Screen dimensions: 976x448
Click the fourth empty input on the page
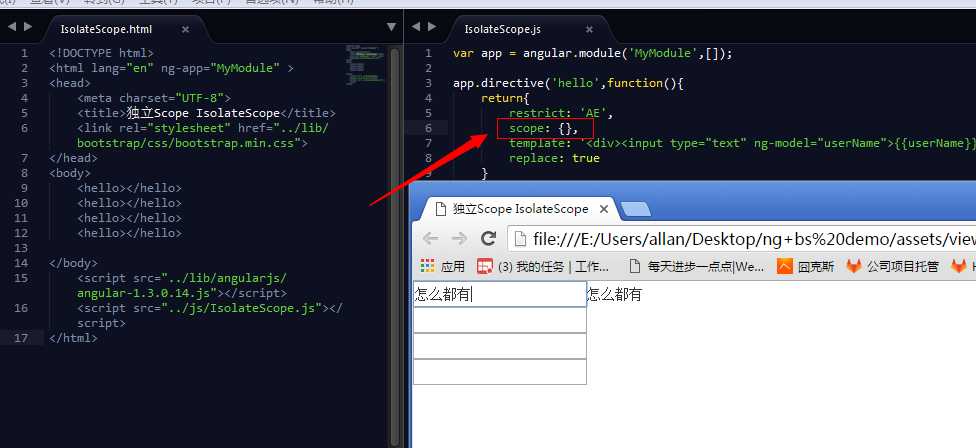point(500,371)
